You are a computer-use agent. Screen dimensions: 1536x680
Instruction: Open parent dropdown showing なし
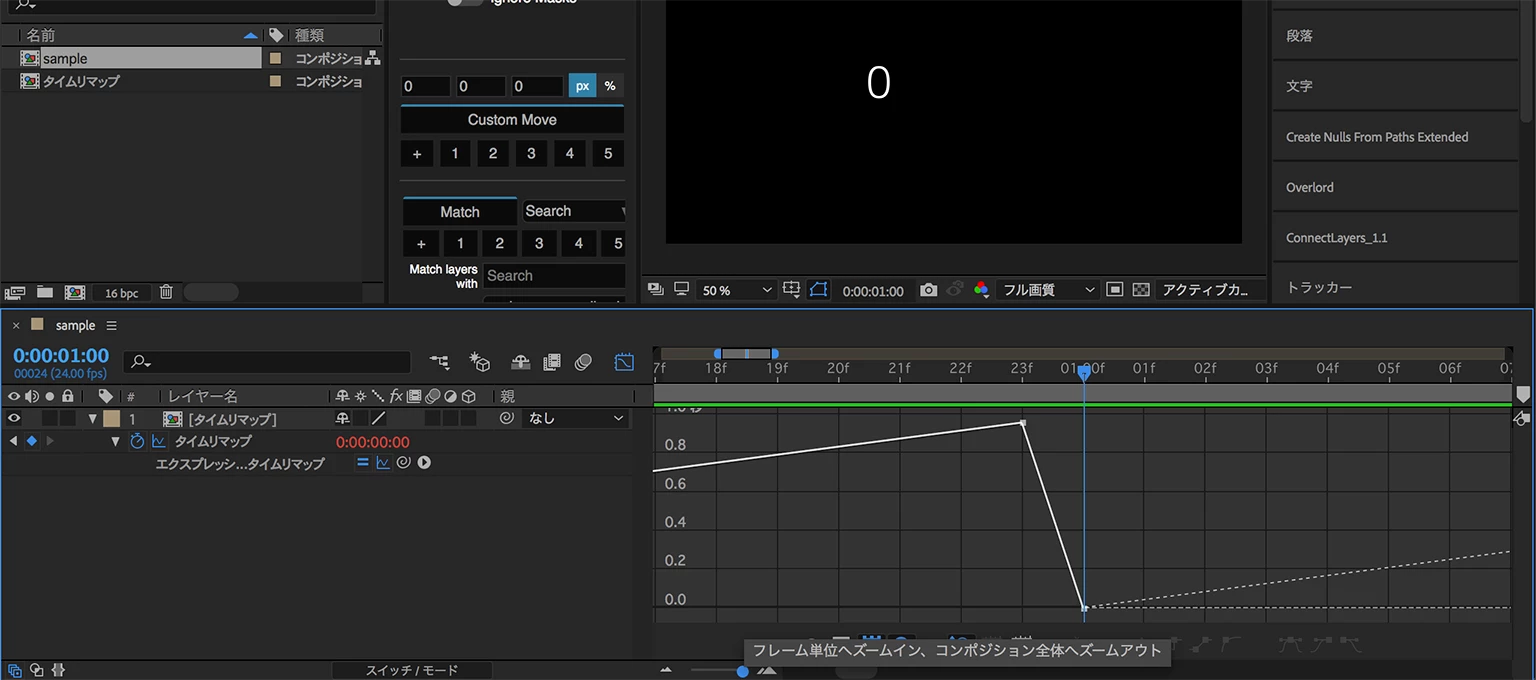(x=576, y=418)
